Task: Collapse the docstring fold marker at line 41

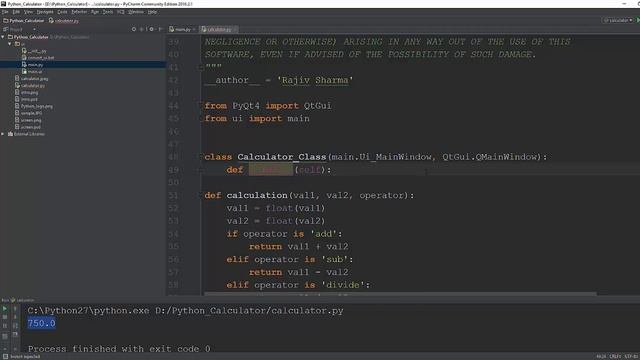Action: (x=201, y=67)
